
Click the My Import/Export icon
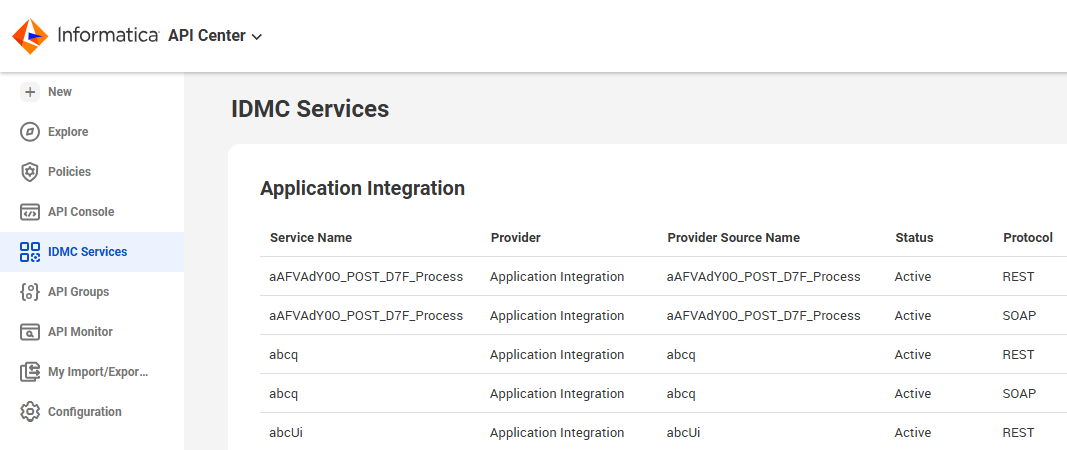click(30, 372)
